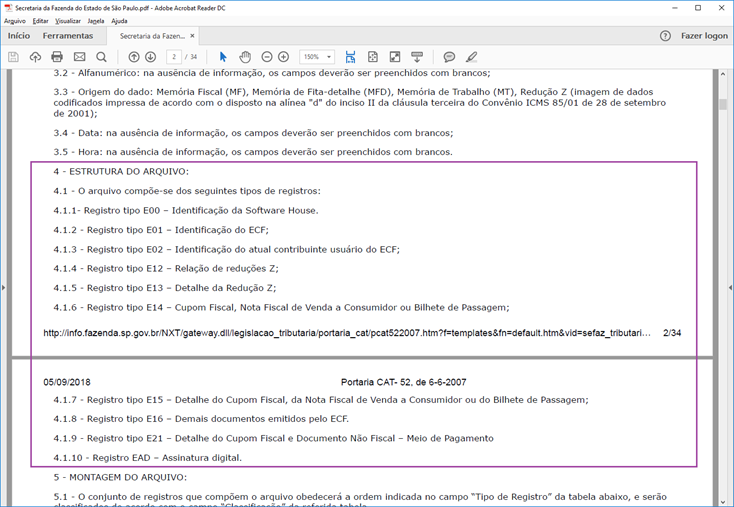Activate the Hand pan tool

tap(245, 57)
